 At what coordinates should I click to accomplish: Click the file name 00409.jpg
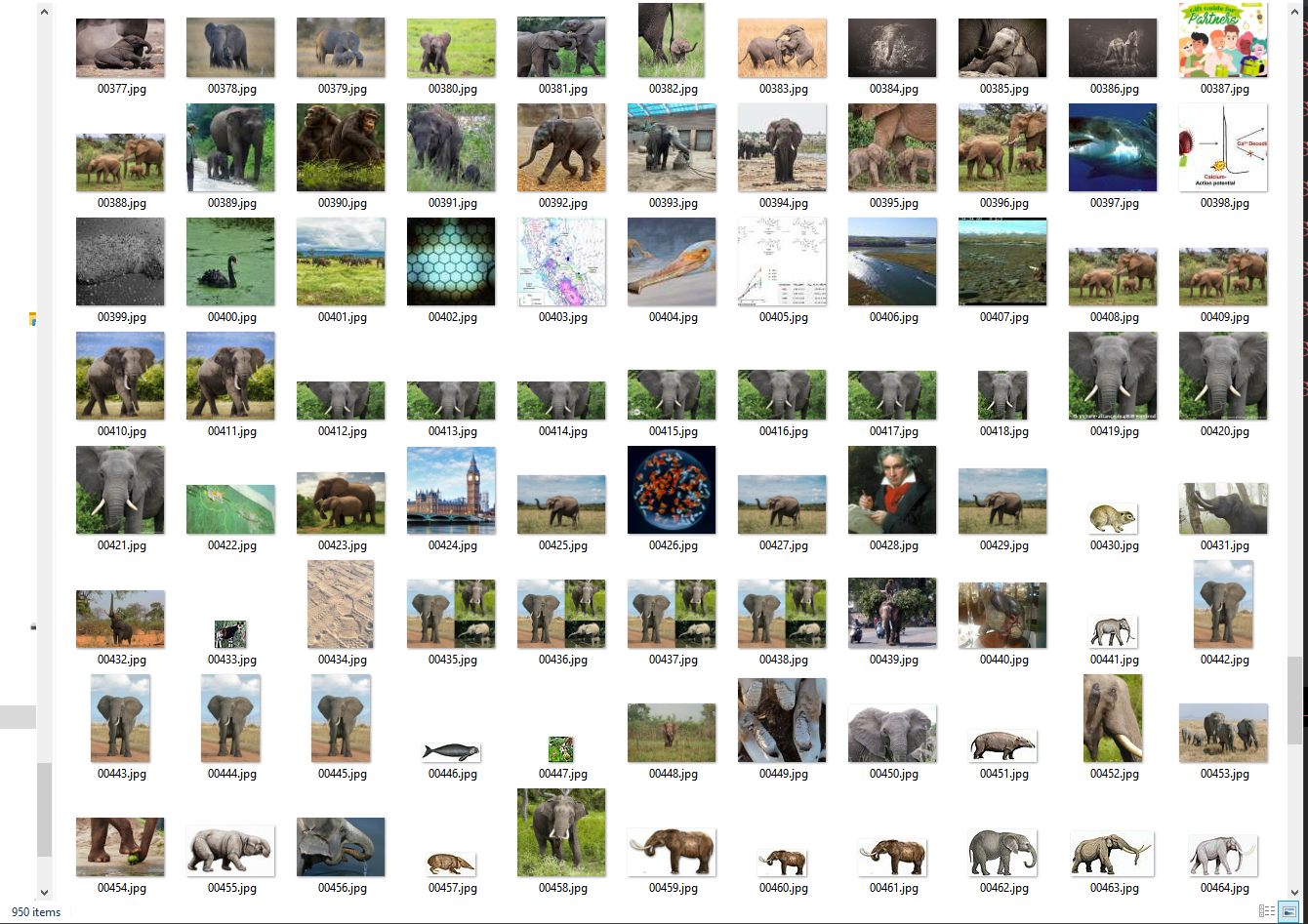[x=1225, y=317]
